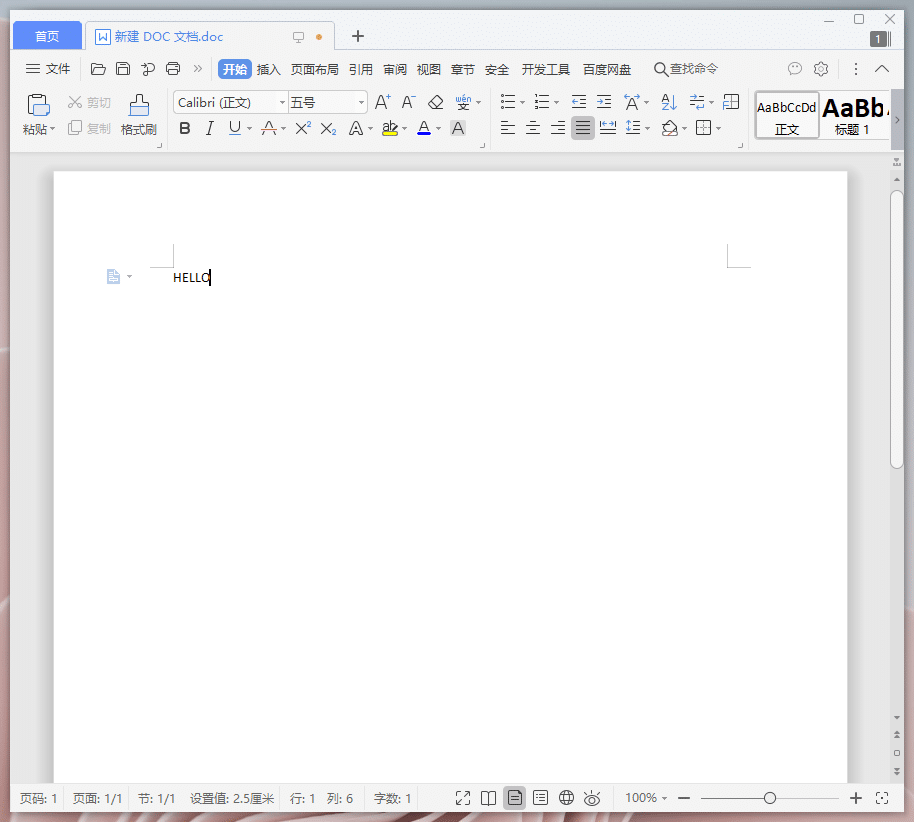Switch to the 插入 ribbon tab
Image resolution: width=914 pixels, height=822 pixels.
(269, 69)
